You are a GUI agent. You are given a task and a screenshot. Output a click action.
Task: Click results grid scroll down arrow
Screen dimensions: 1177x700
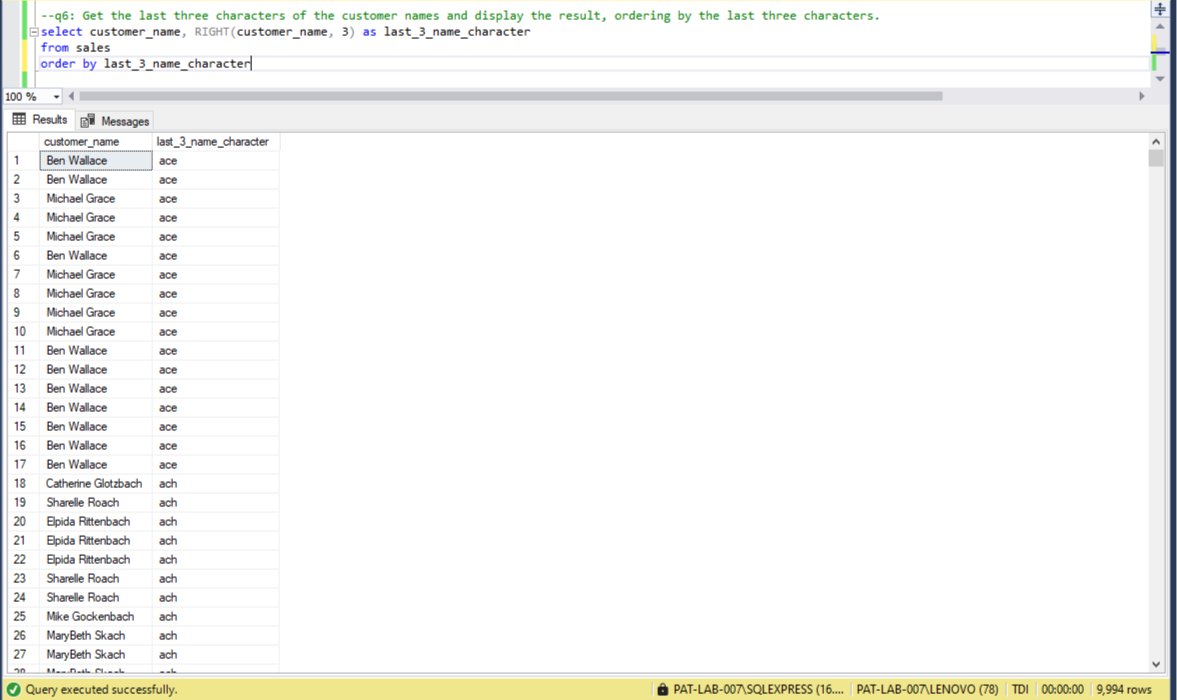click(x=1156, y=664)
